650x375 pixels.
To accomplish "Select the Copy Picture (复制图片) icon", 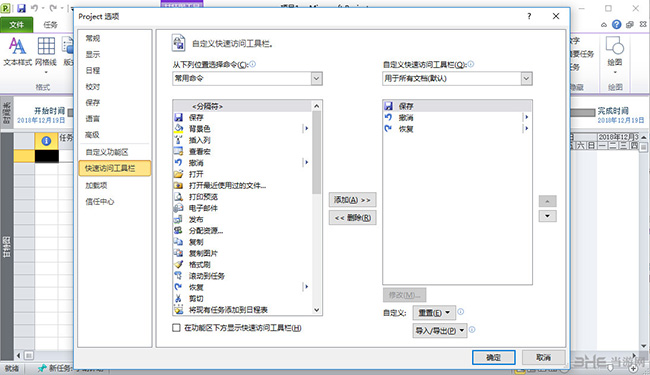I will coord(179,253).
